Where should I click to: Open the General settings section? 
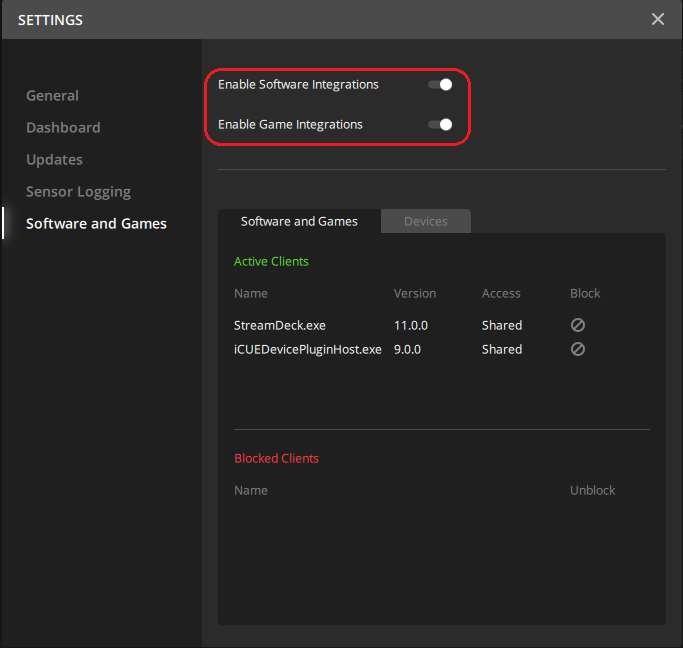52,96
